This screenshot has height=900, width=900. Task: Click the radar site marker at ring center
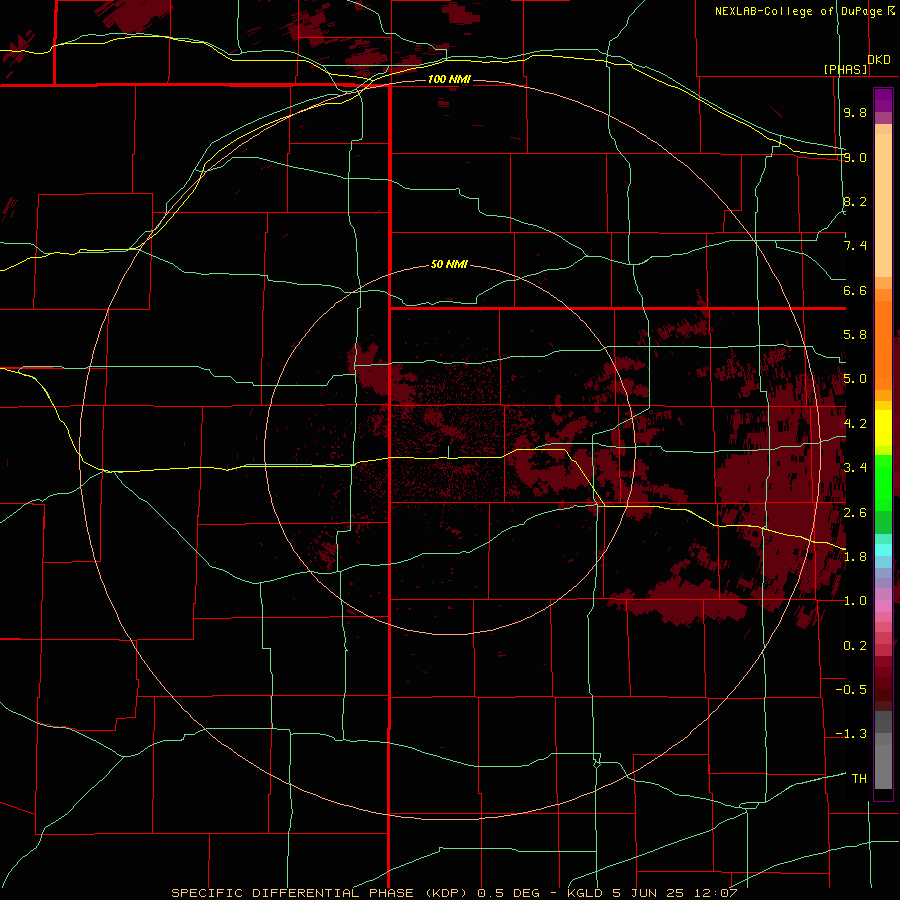[x=448, y=451]
